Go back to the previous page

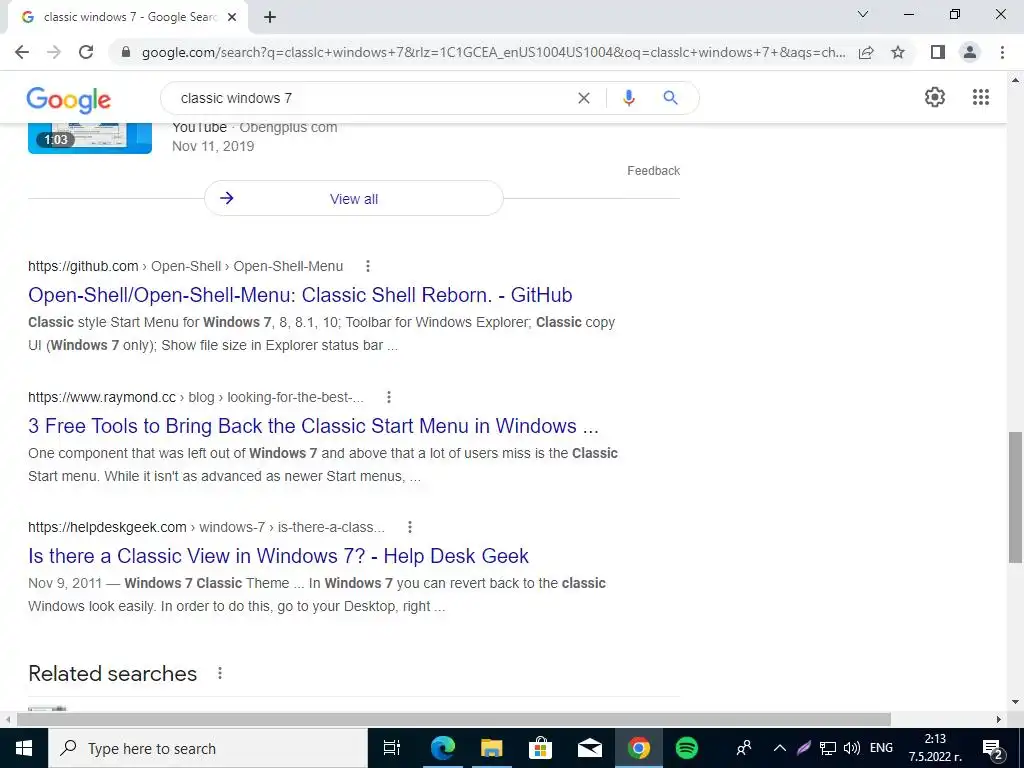point(22,52)
